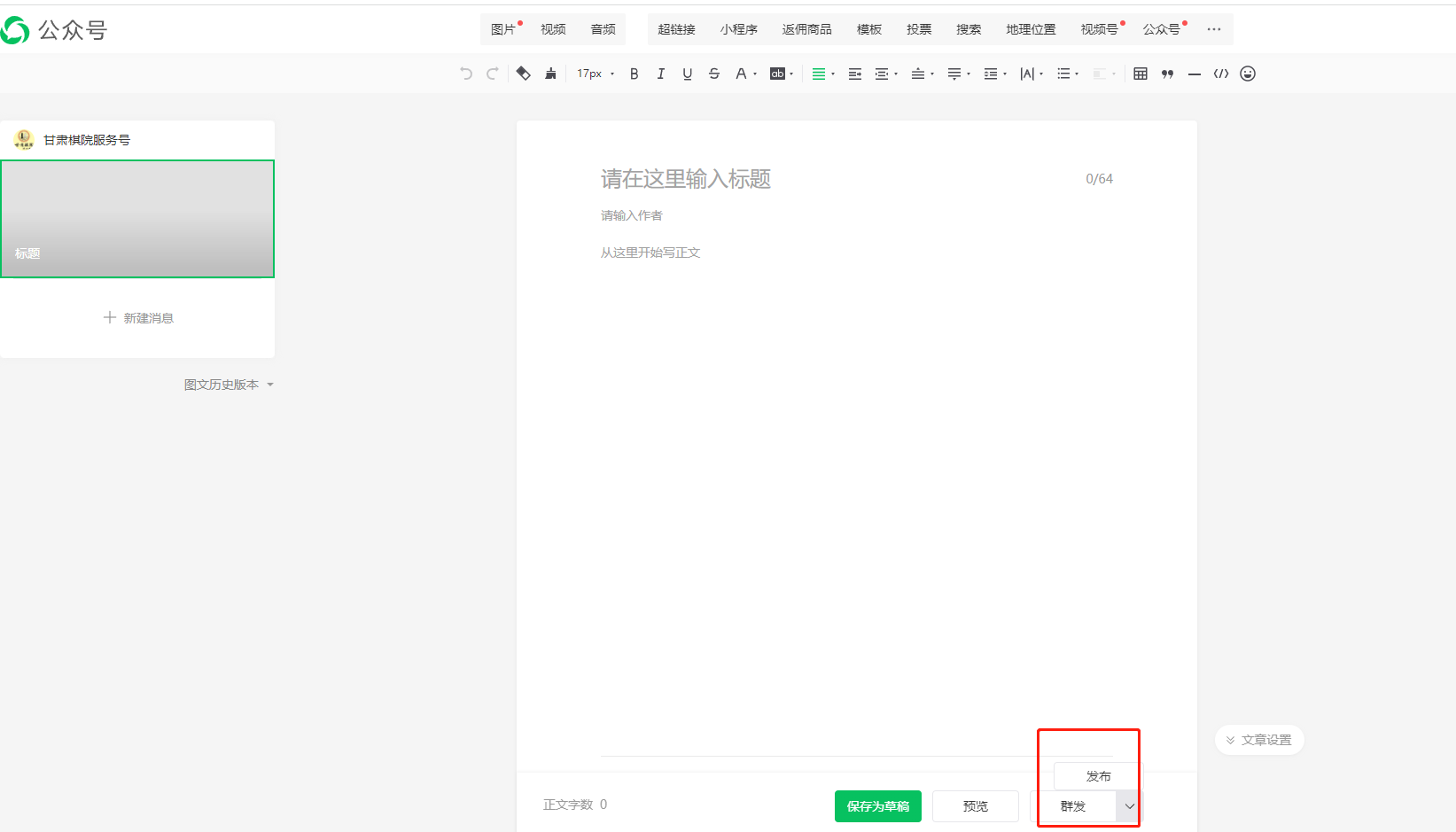
Task: Open the emoji picker
Action: click(1248, 74)
